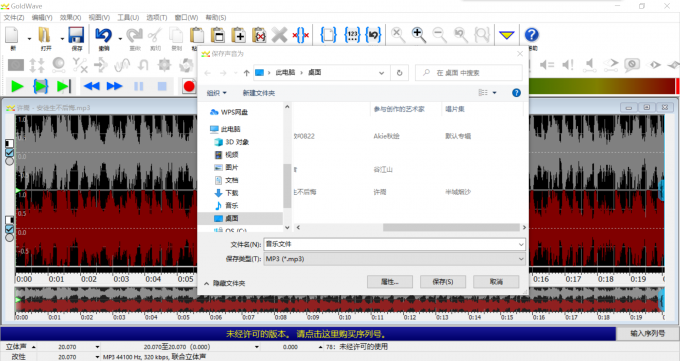The width and height of the screenshot is (680, 361).
Task: Expand the address bar path dropdown
Action: click(382, 73)
